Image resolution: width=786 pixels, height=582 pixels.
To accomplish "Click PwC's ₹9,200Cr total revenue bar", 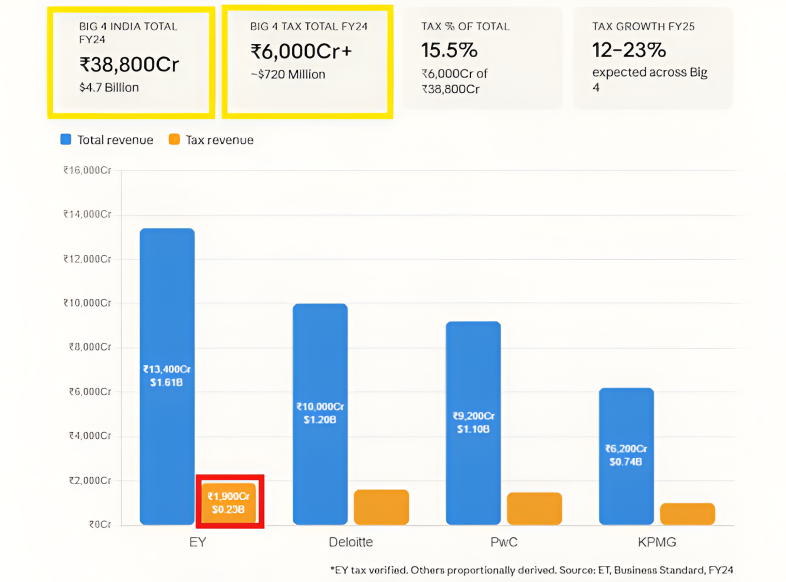I will (x=473, y=423).
